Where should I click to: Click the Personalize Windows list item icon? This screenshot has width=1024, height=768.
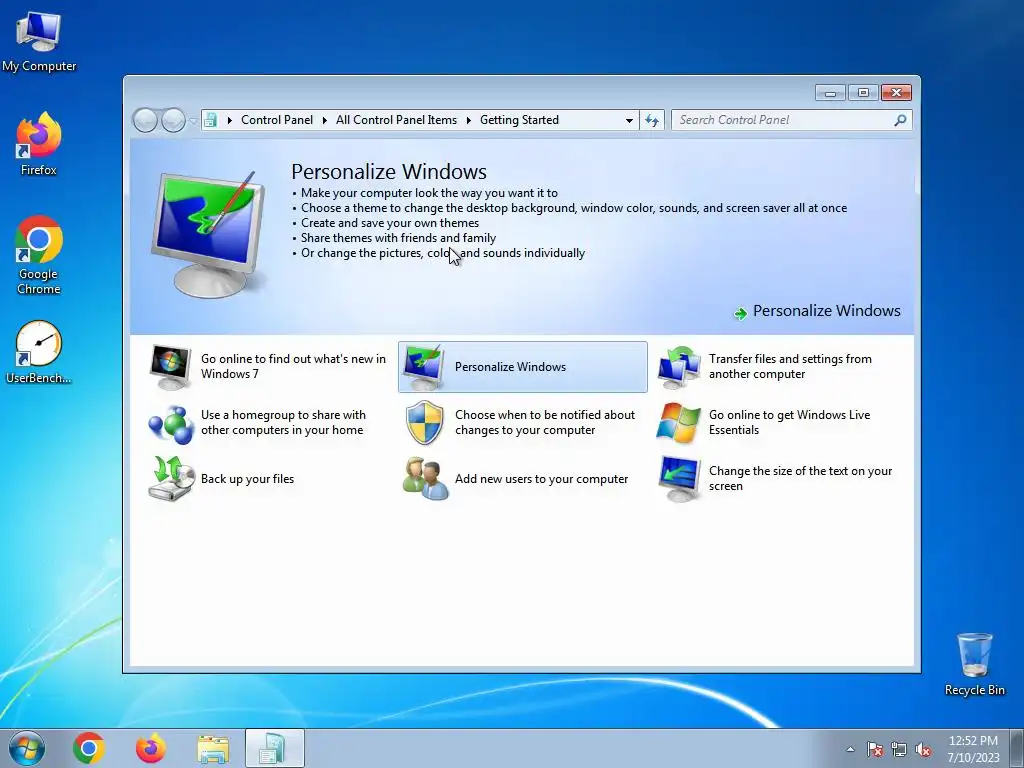[424, 367]
